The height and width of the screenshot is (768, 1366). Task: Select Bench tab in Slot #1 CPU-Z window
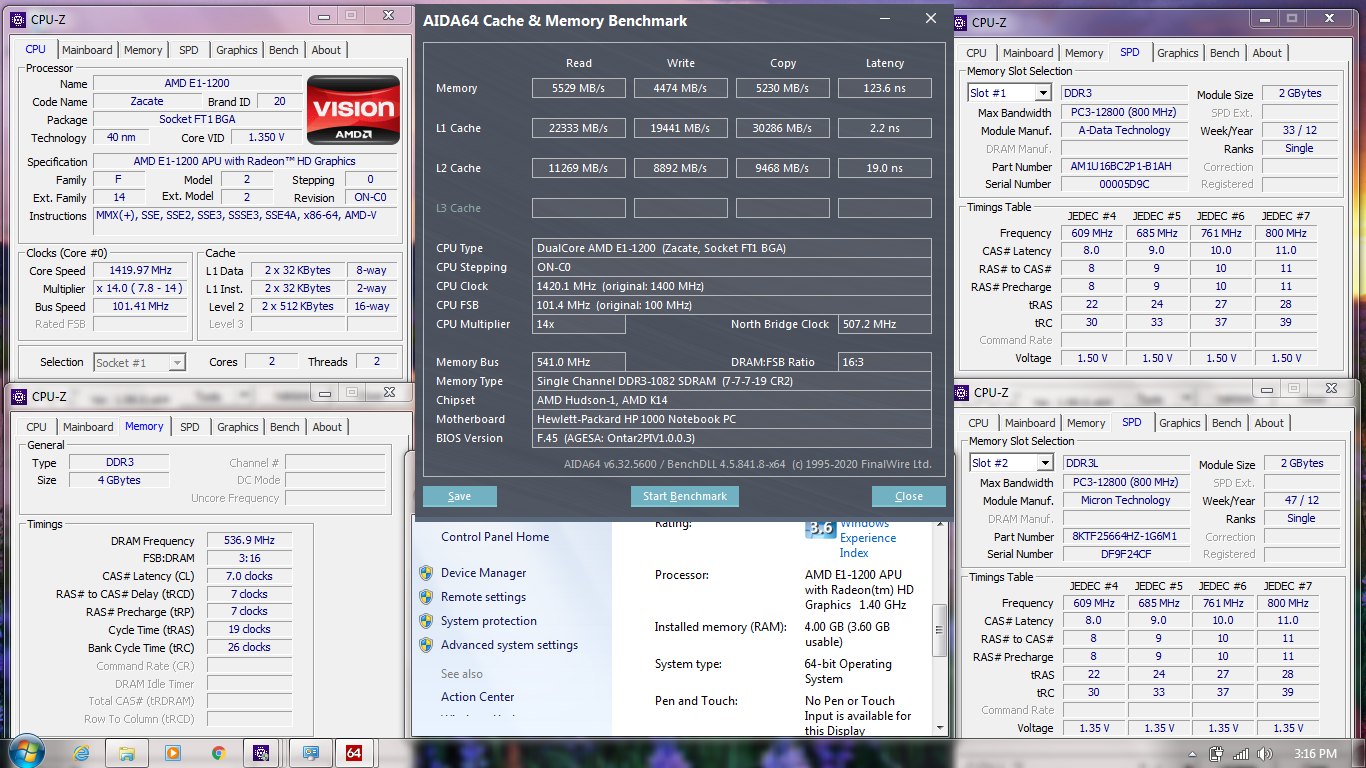[1225, 53]
